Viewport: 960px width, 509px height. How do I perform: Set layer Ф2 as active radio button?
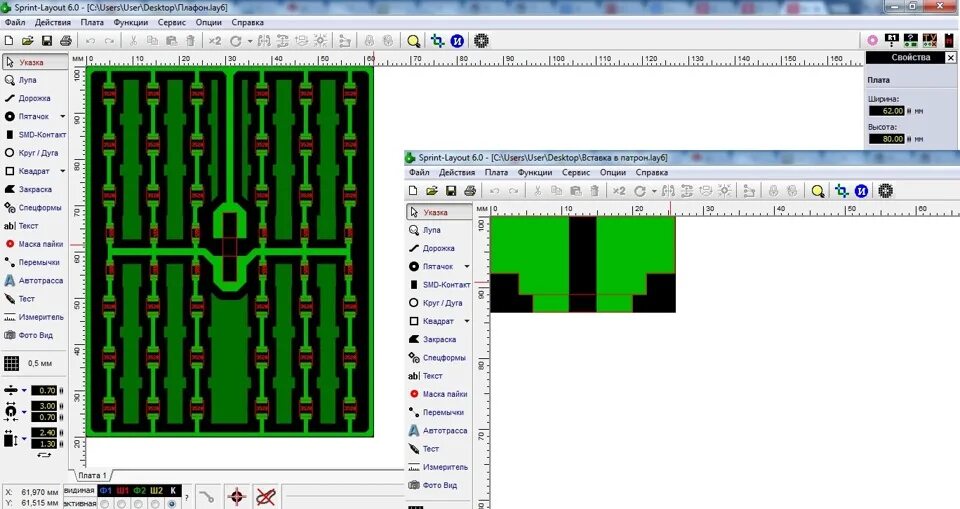(x=139, y=503)
